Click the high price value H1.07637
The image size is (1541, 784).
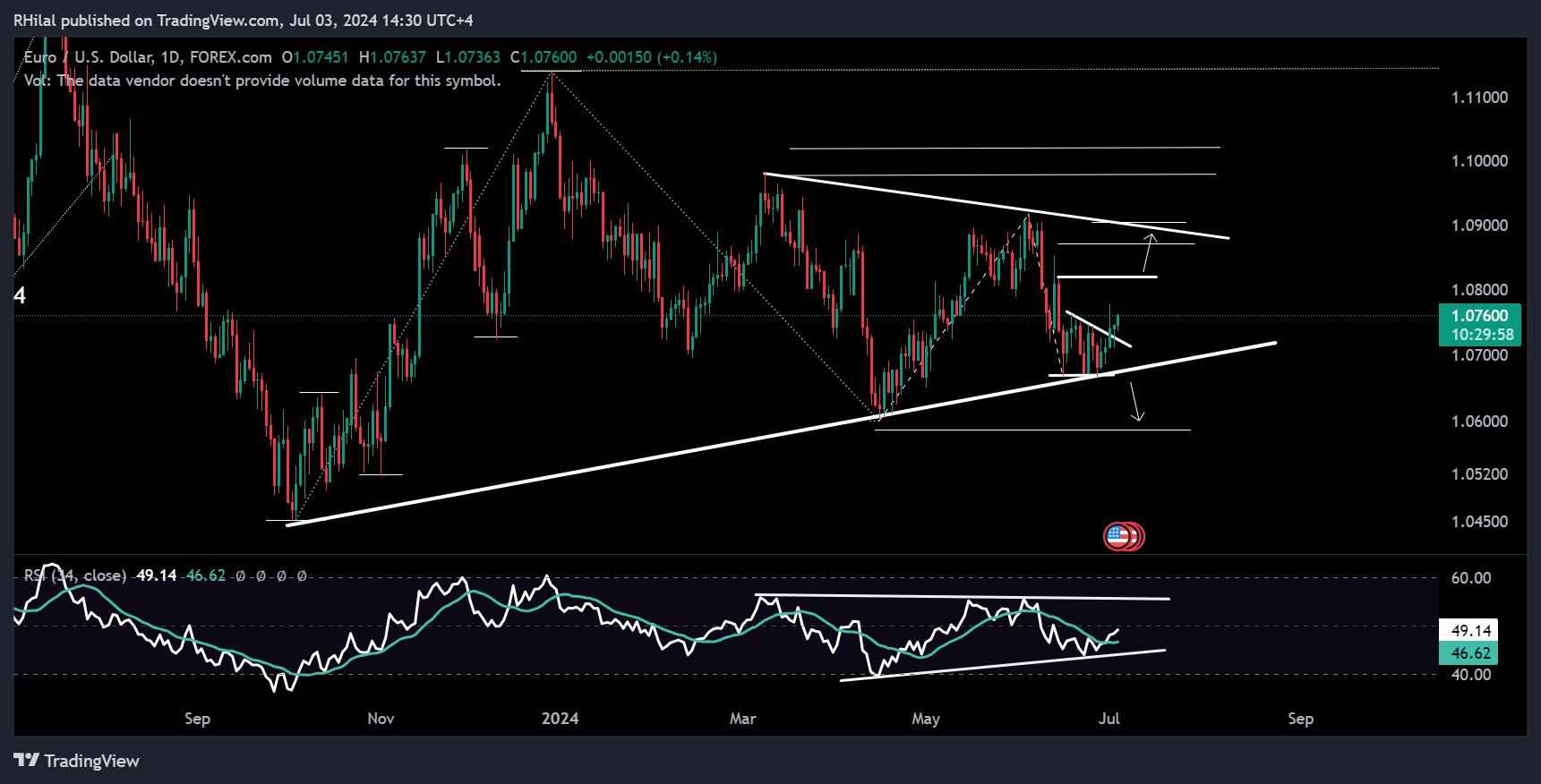[x=392, y=57]
